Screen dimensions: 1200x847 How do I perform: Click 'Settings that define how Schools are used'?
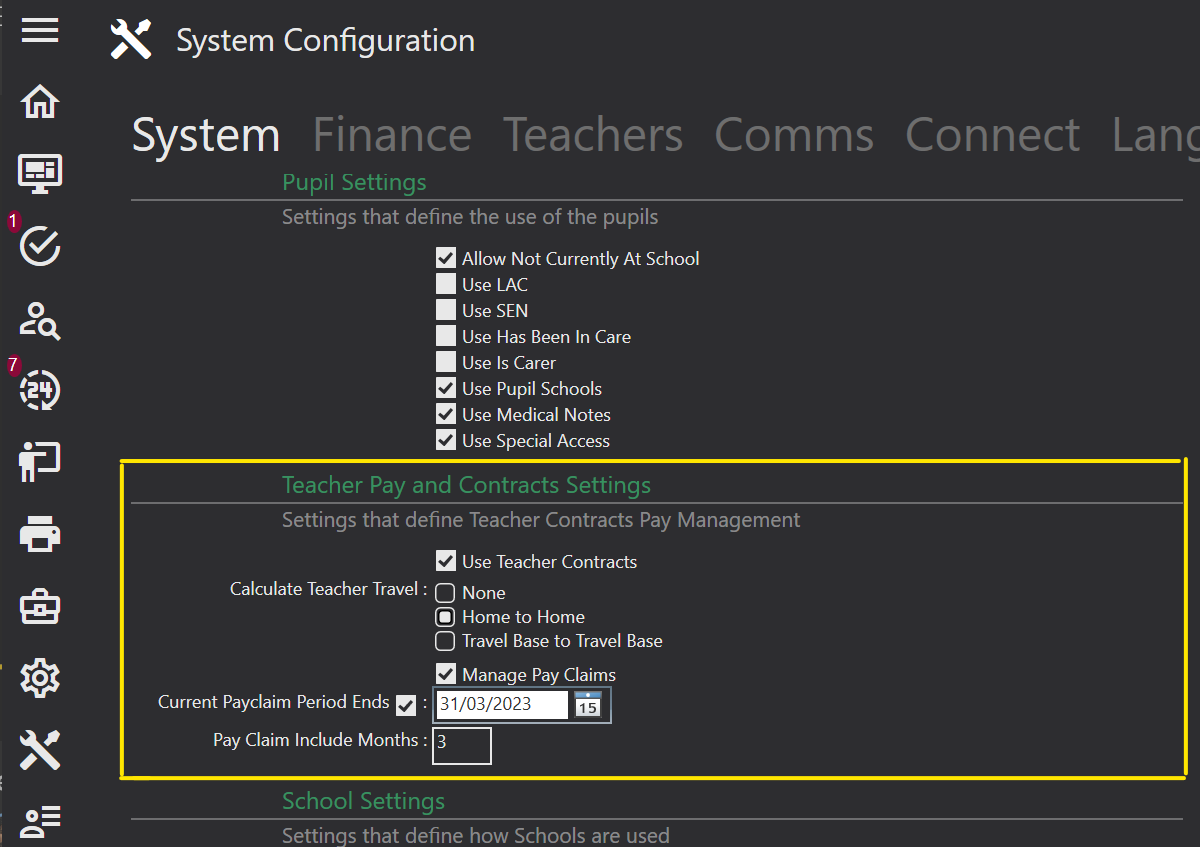click(x=476, y=835)
